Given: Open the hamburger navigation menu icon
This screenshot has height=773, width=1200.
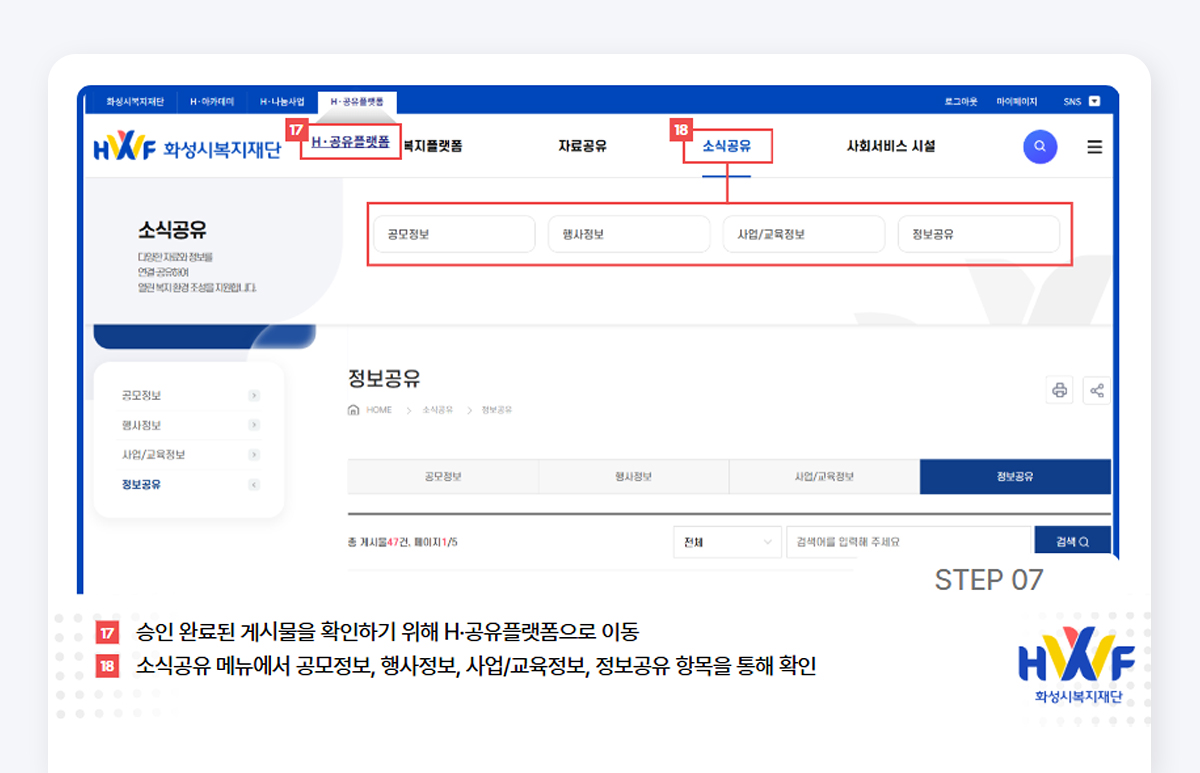Looking at the screenshot, I should 1095,146.
